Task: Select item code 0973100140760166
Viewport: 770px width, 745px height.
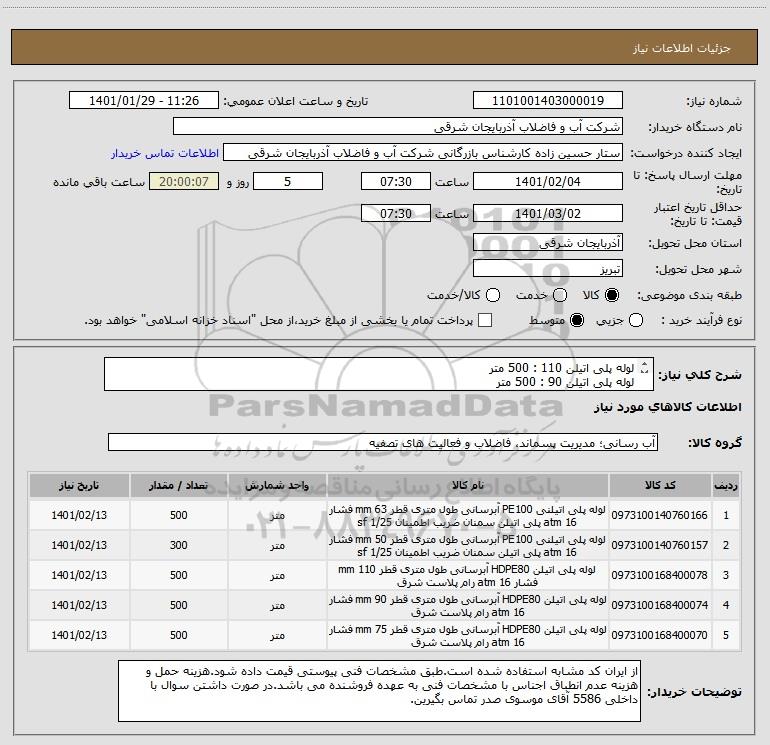Action: pyautogui.click(x=660, y=515)
